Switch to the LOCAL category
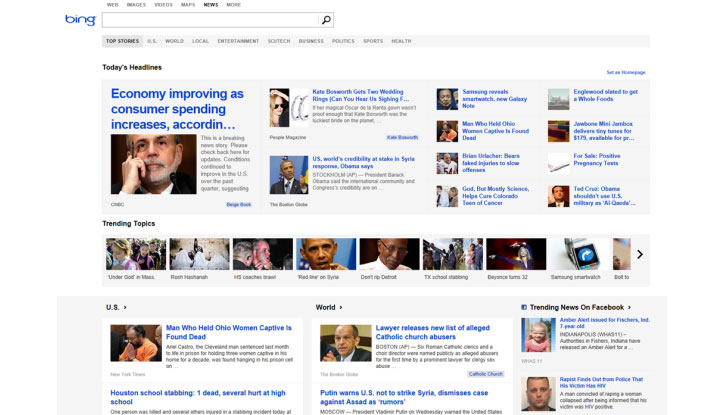Image resolution: width=724 pixels, height=415 pixels. 200,41
